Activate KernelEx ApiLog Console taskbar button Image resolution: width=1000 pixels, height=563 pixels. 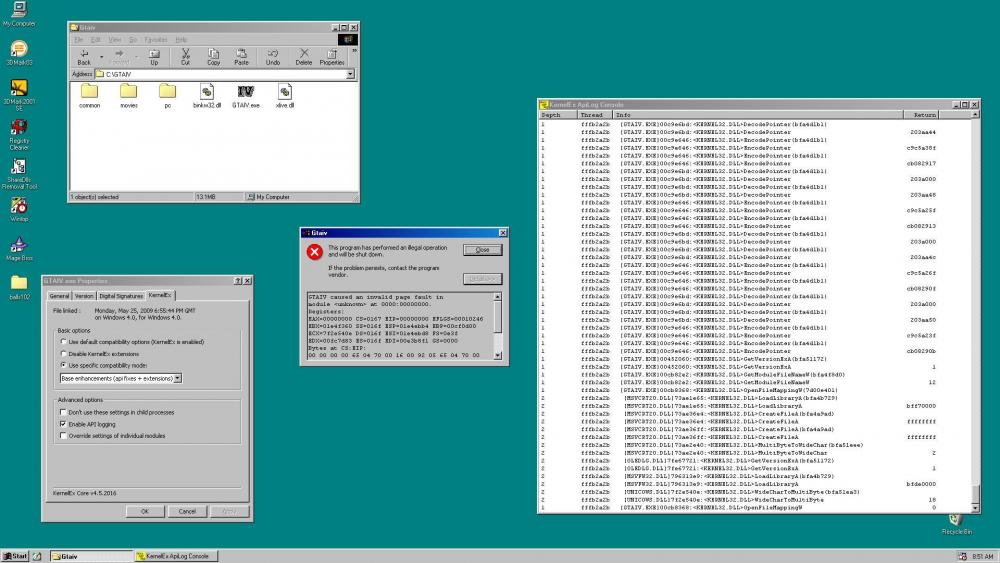pyautogui.click(x=177, y=556)
